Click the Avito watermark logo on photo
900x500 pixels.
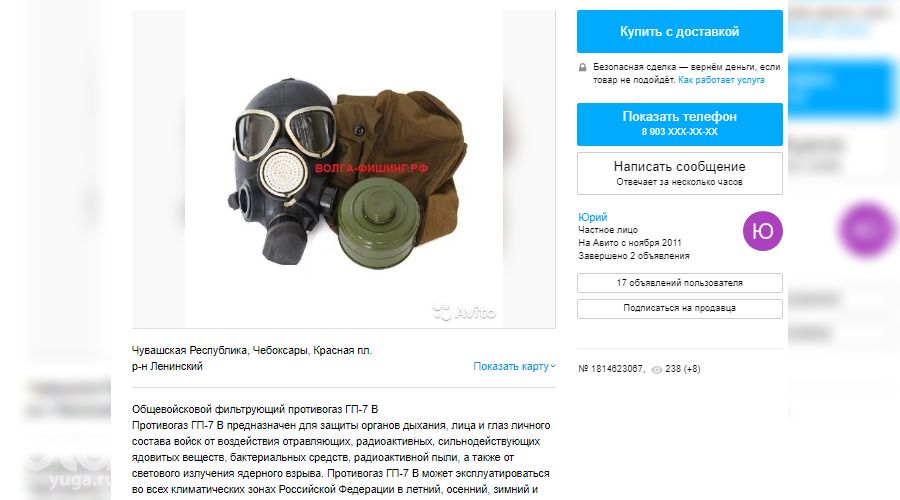point(464,312)
